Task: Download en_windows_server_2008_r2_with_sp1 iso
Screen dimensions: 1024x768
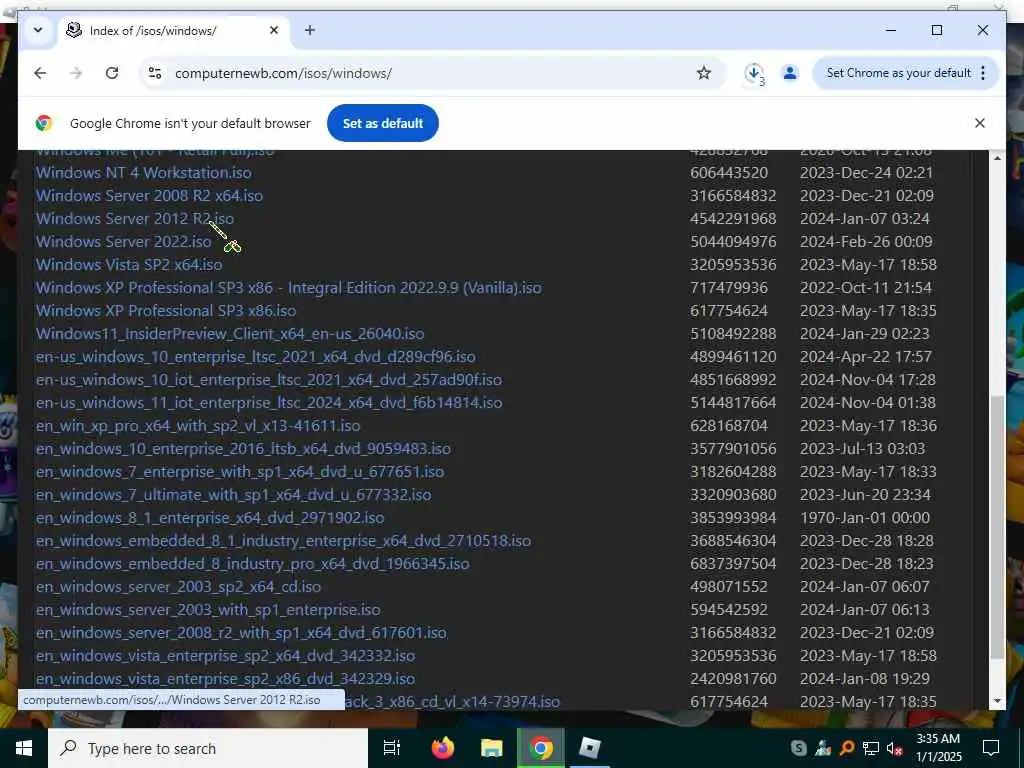Action: click(x=241, y=632)
